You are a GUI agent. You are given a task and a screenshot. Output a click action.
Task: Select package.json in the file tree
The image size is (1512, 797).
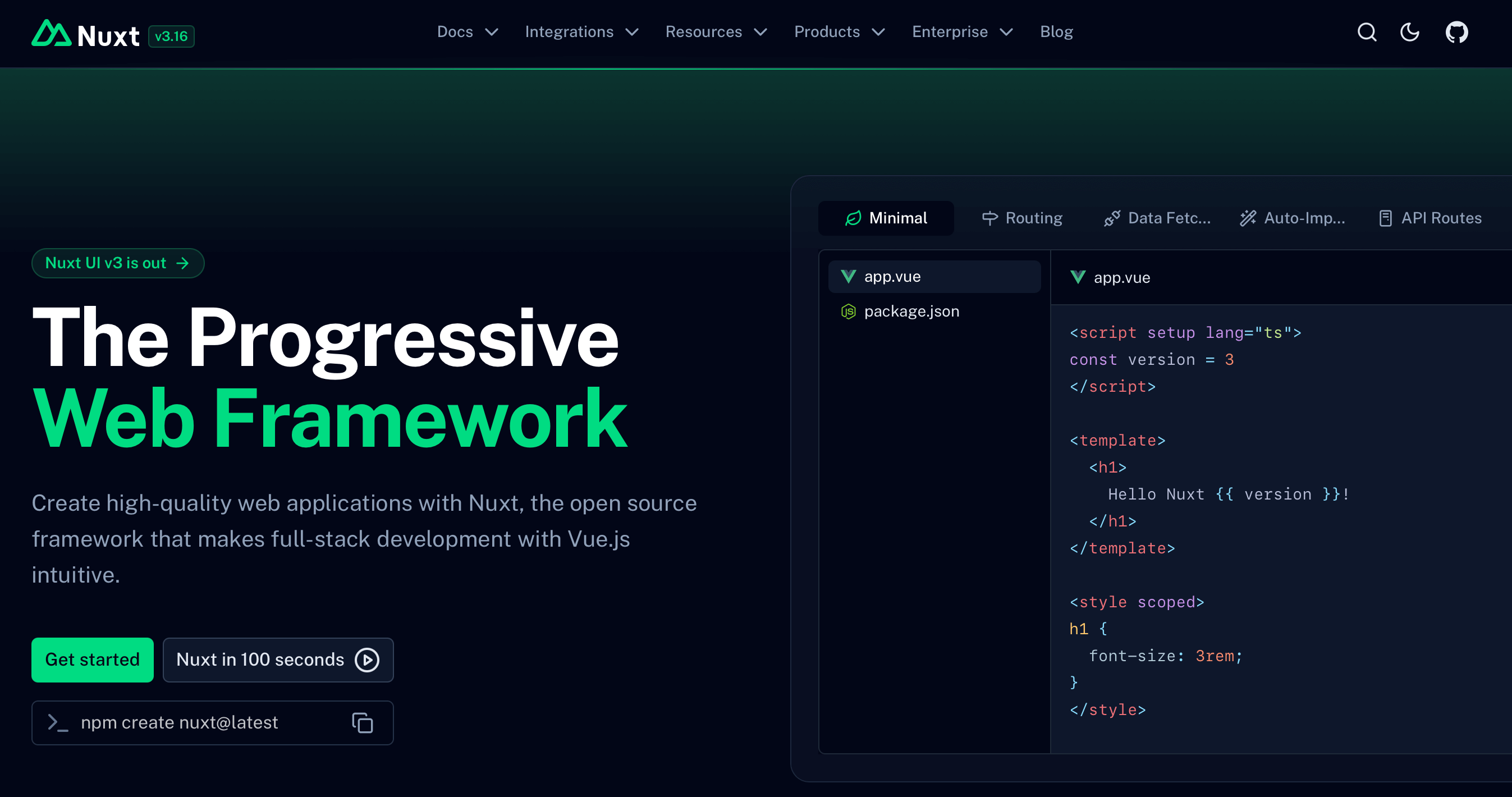click(934, 311)
